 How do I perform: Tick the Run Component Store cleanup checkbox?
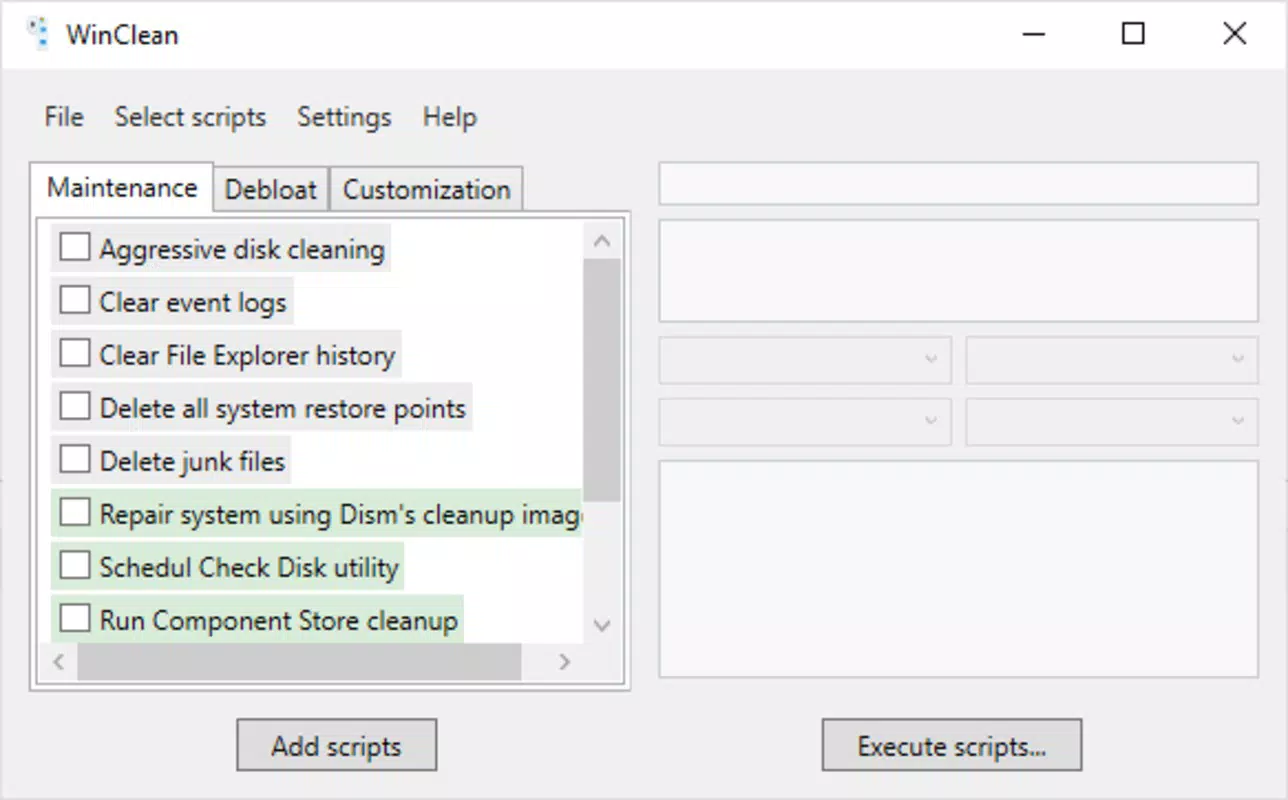75,619
